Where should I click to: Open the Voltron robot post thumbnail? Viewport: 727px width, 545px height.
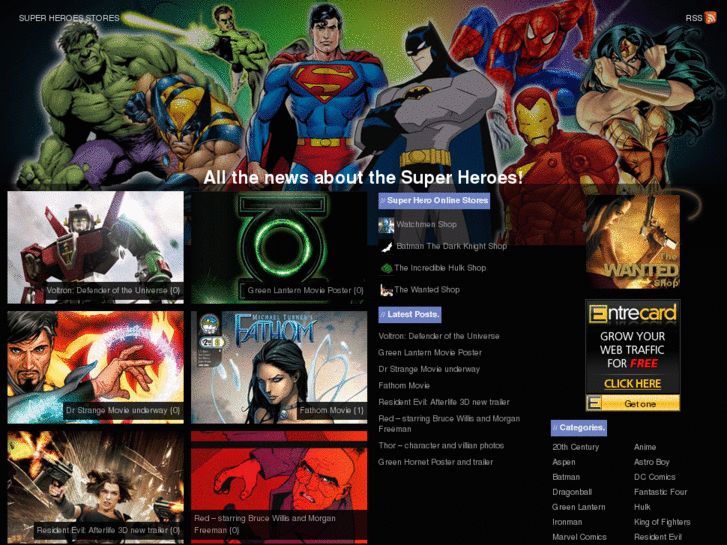[96, 247]
